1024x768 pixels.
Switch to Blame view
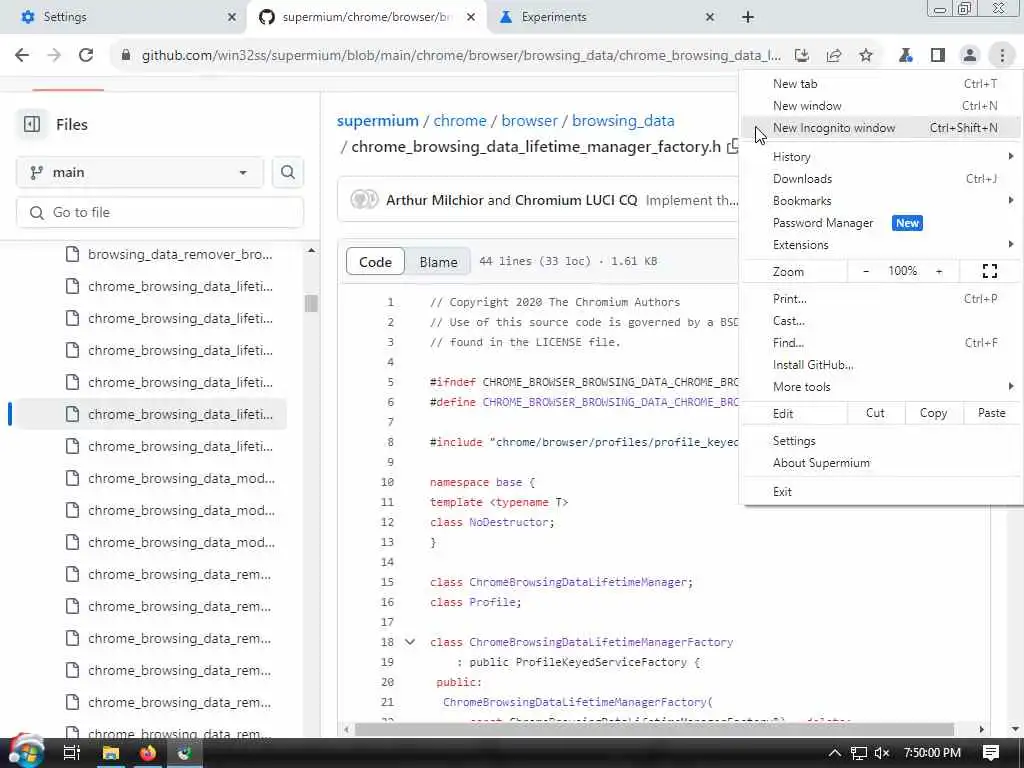(x=438, y=262)
